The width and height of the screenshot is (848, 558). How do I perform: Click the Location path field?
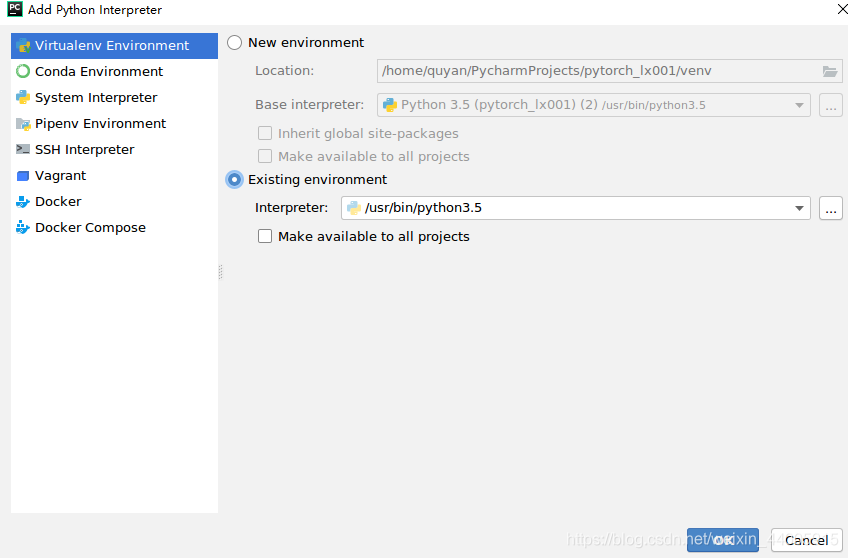[610, 71]
